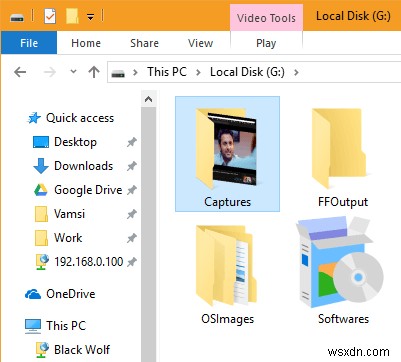Click the Quick access star icon

(x=34, y=118)
